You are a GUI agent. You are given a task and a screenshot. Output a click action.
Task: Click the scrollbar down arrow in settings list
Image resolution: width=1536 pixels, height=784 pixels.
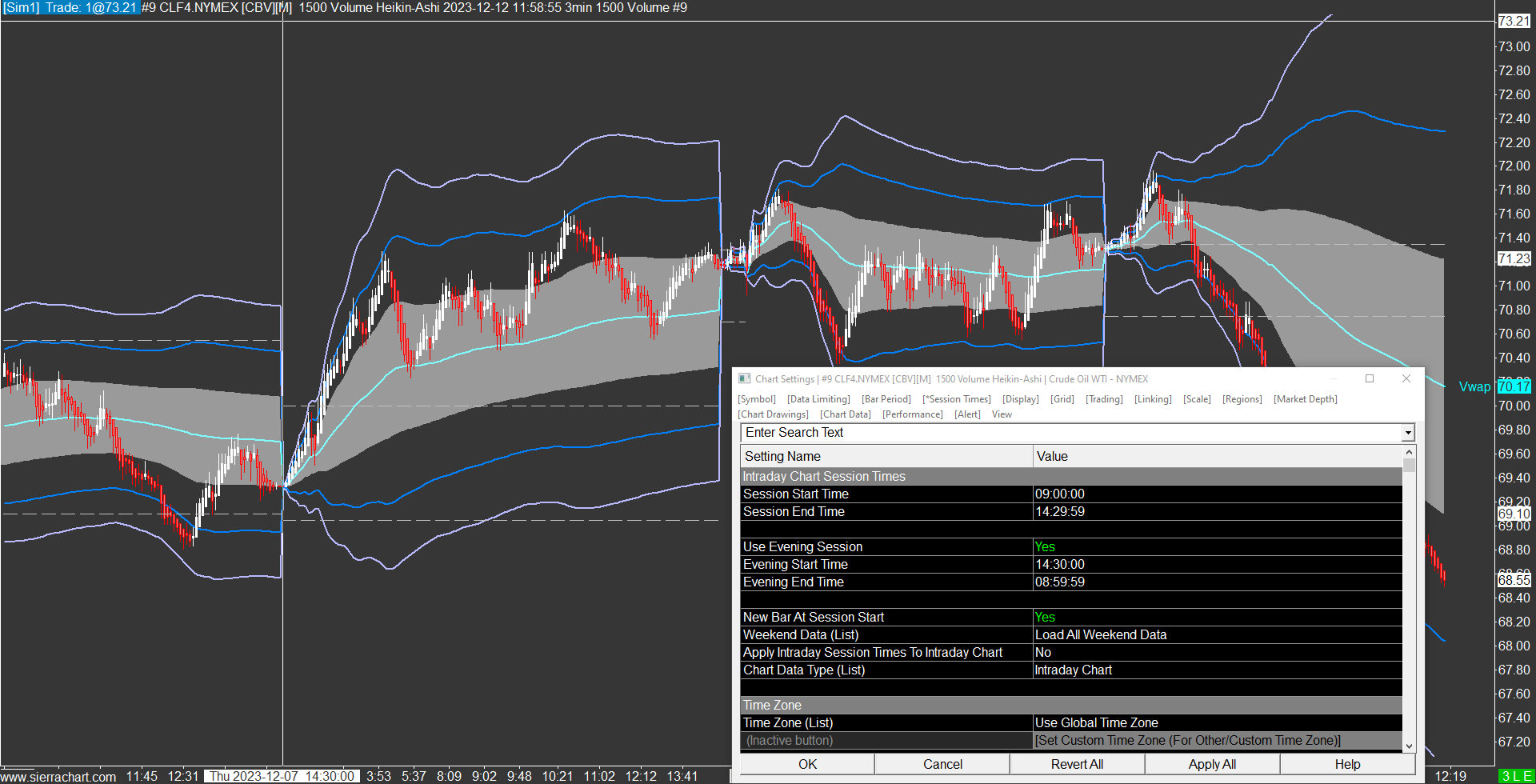pos(1409,746)
